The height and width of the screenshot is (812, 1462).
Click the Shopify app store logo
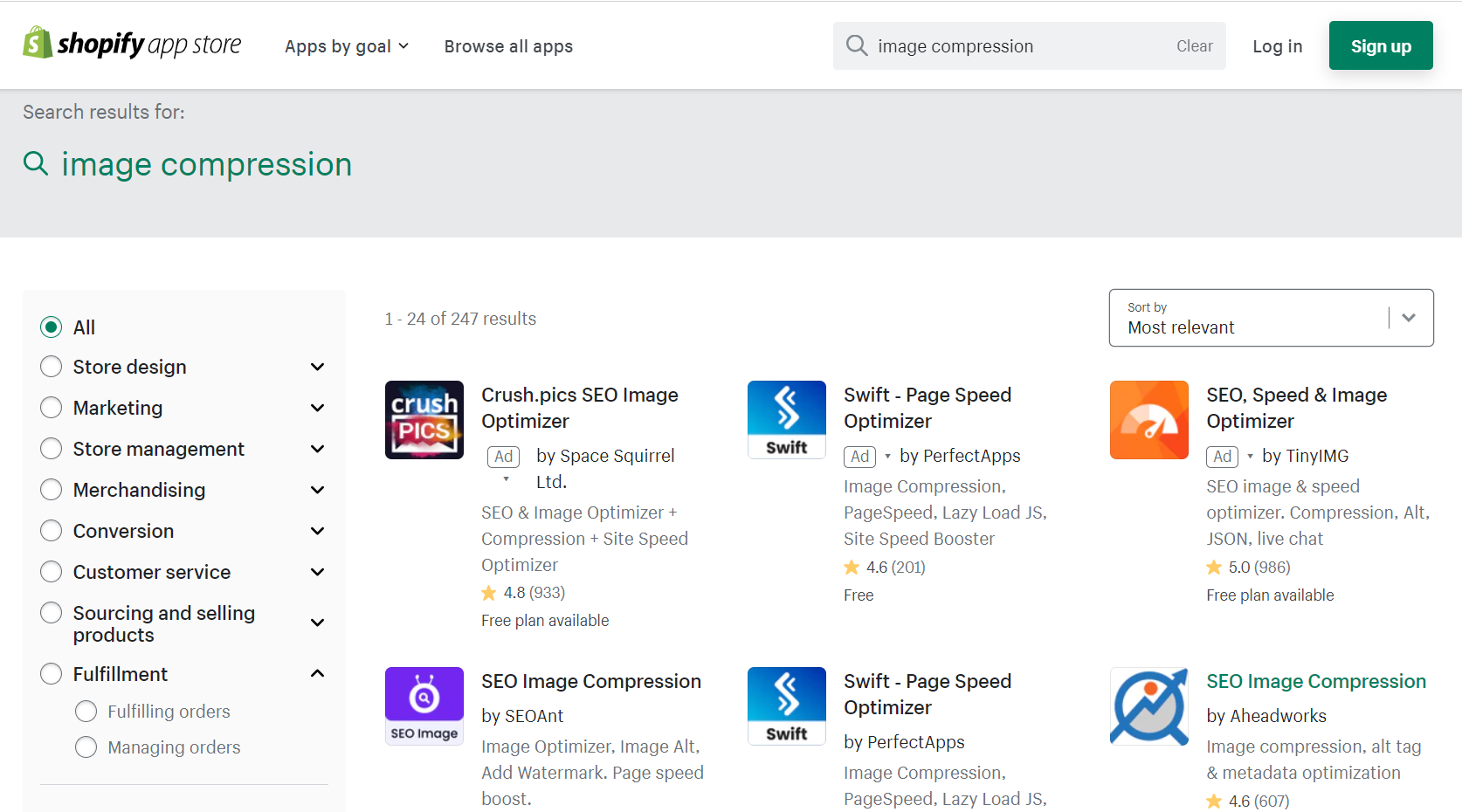tap(132, 44)
